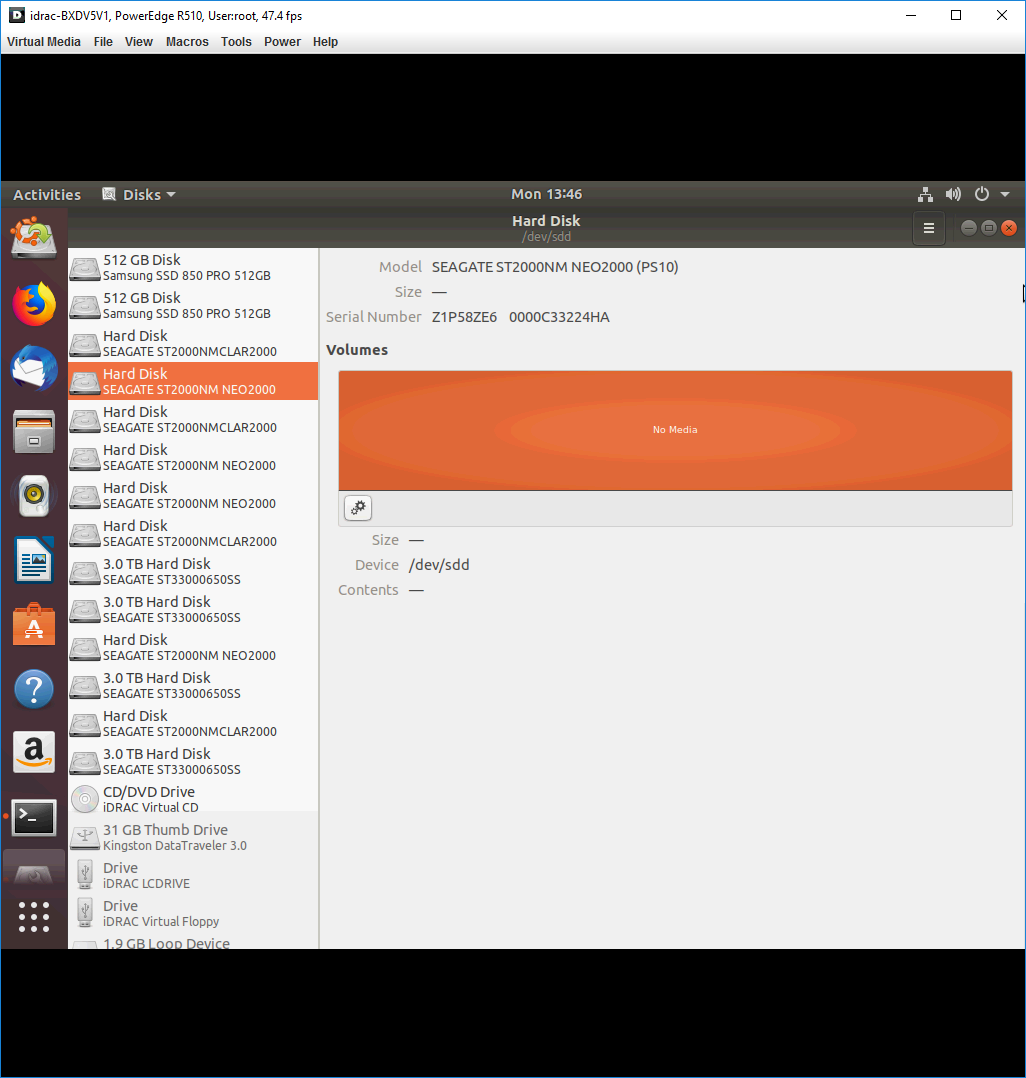This screenshot has height=1078, width=1026.
Task: Open the View menu
Action: coord(139,42)
